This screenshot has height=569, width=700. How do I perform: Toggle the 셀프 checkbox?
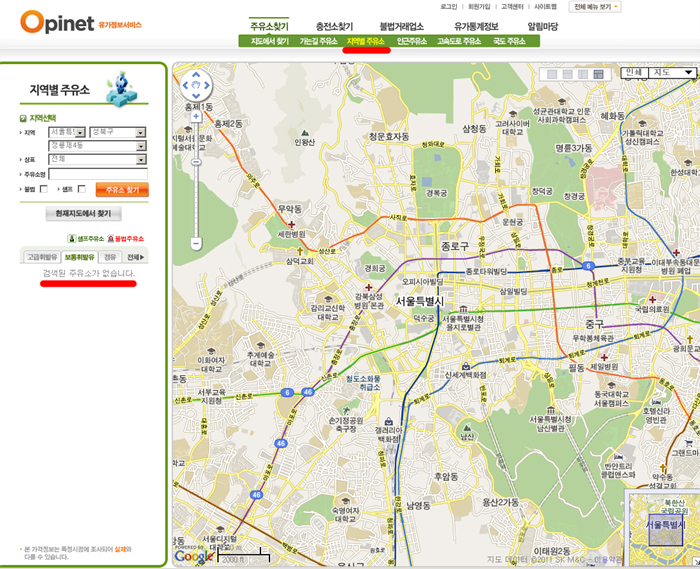click(82, 189)
